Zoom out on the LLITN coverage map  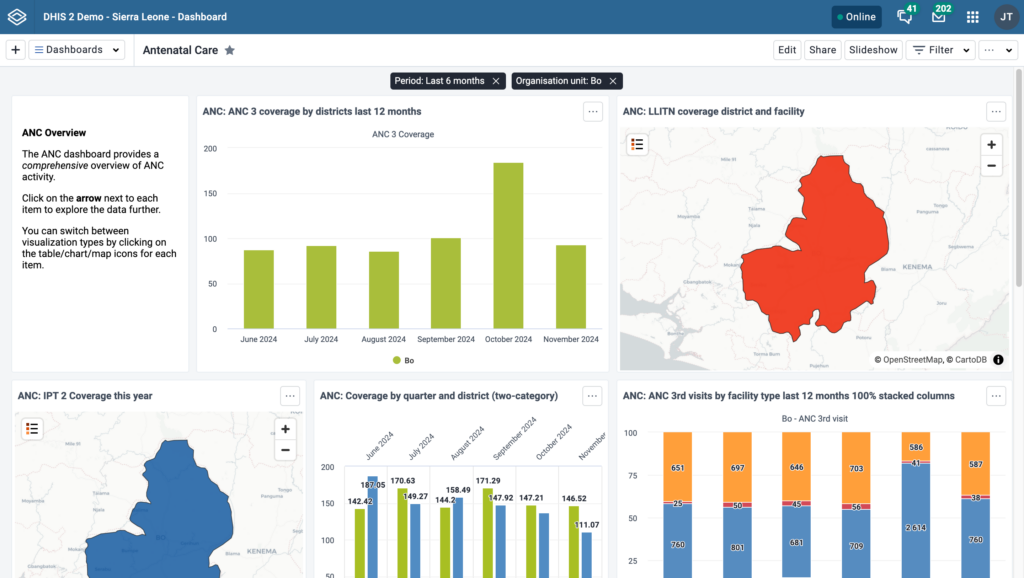991,166
